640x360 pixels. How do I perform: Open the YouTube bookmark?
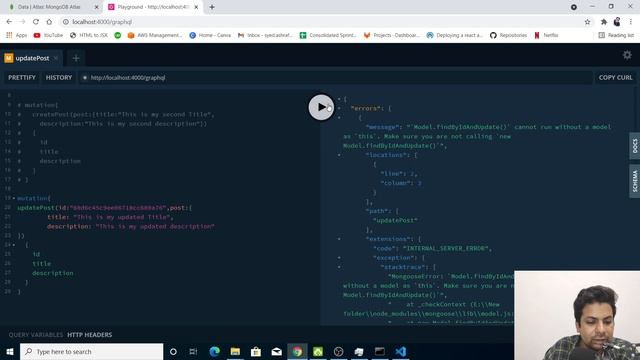pos(48,35)
